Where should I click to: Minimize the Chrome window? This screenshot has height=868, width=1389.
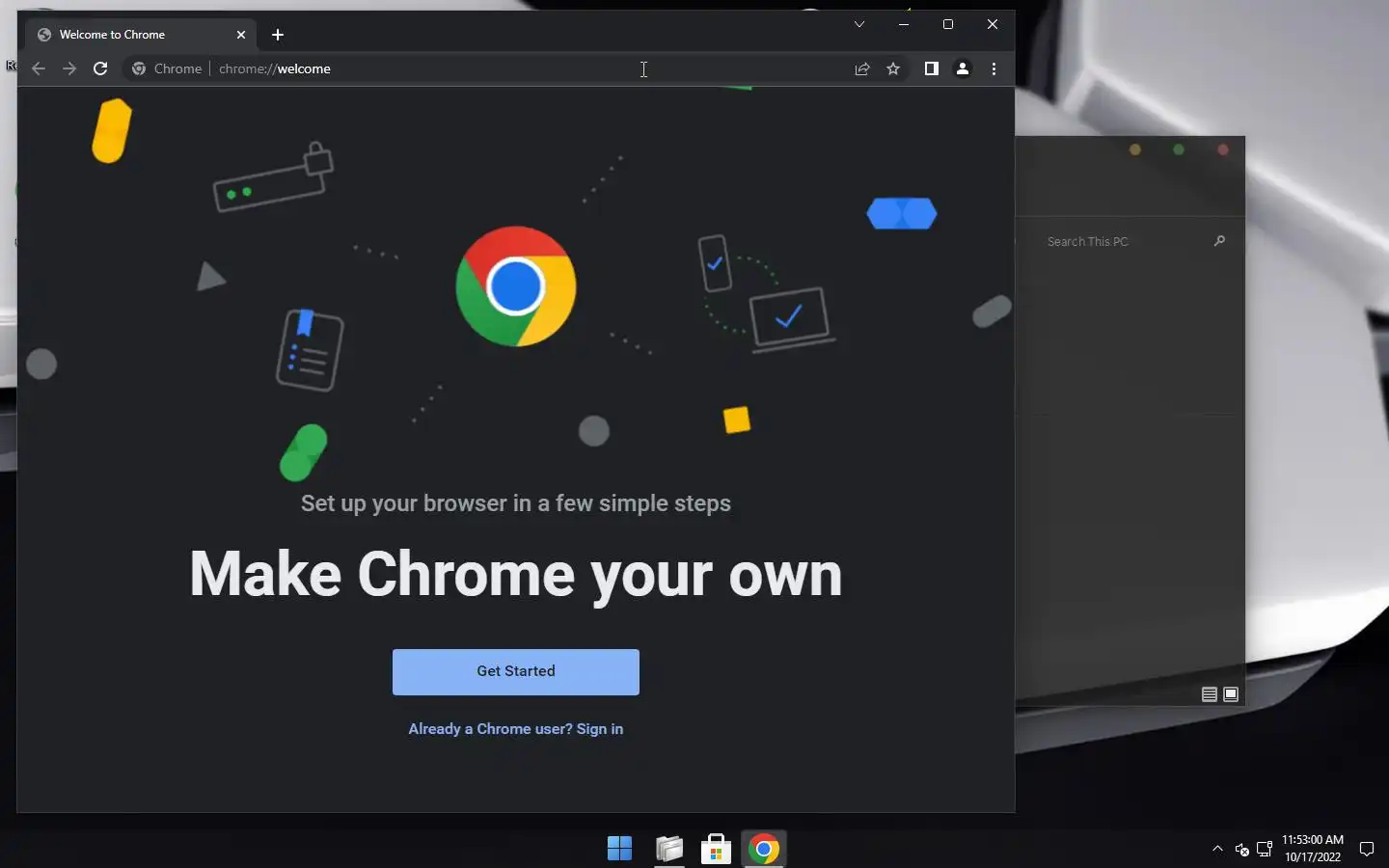904,24
